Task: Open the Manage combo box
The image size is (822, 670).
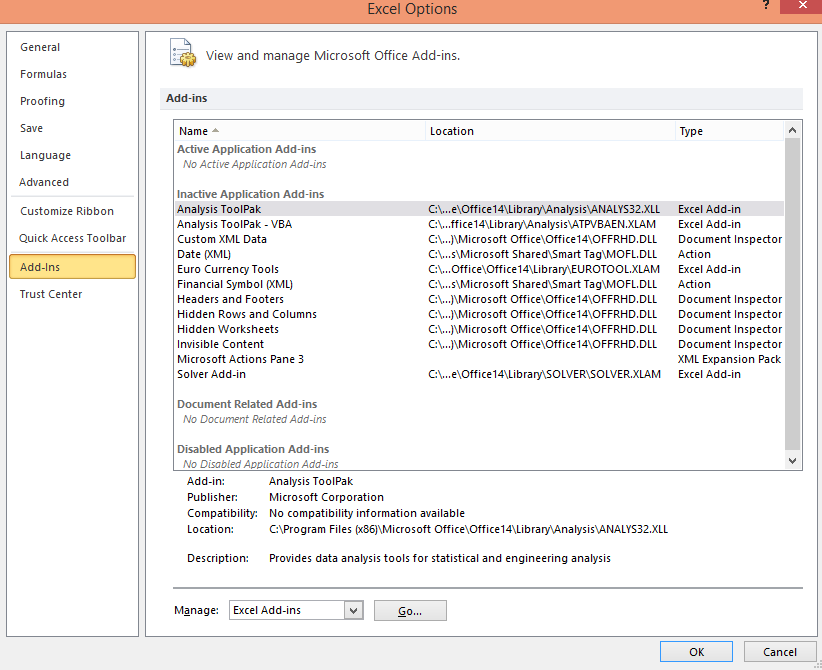Action: tap(296, 610)
